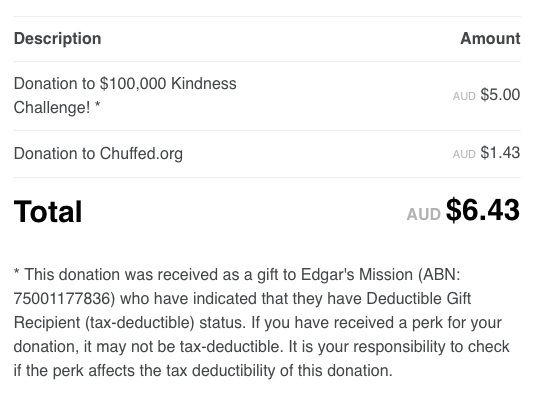
Task: Click the $1.43 Chuffed.org amount
Action: click(500, 153)
